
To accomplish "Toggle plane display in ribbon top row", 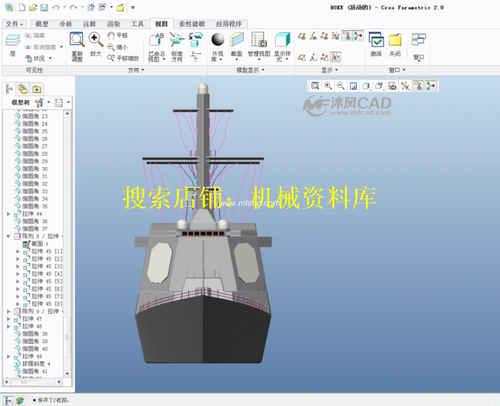I will coord(302,36).
